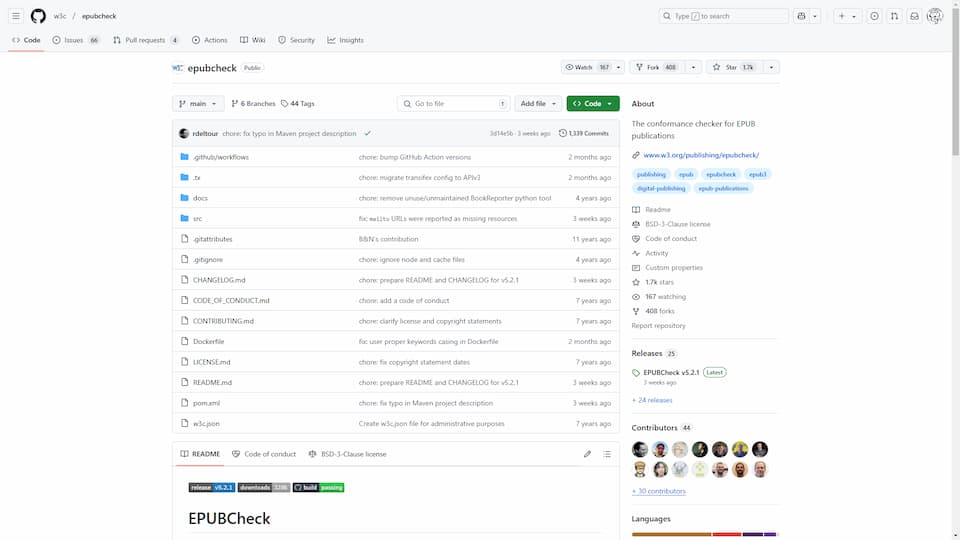Open the 1,339 Commits history
This screenshot has height=540, width=960.
583,133
